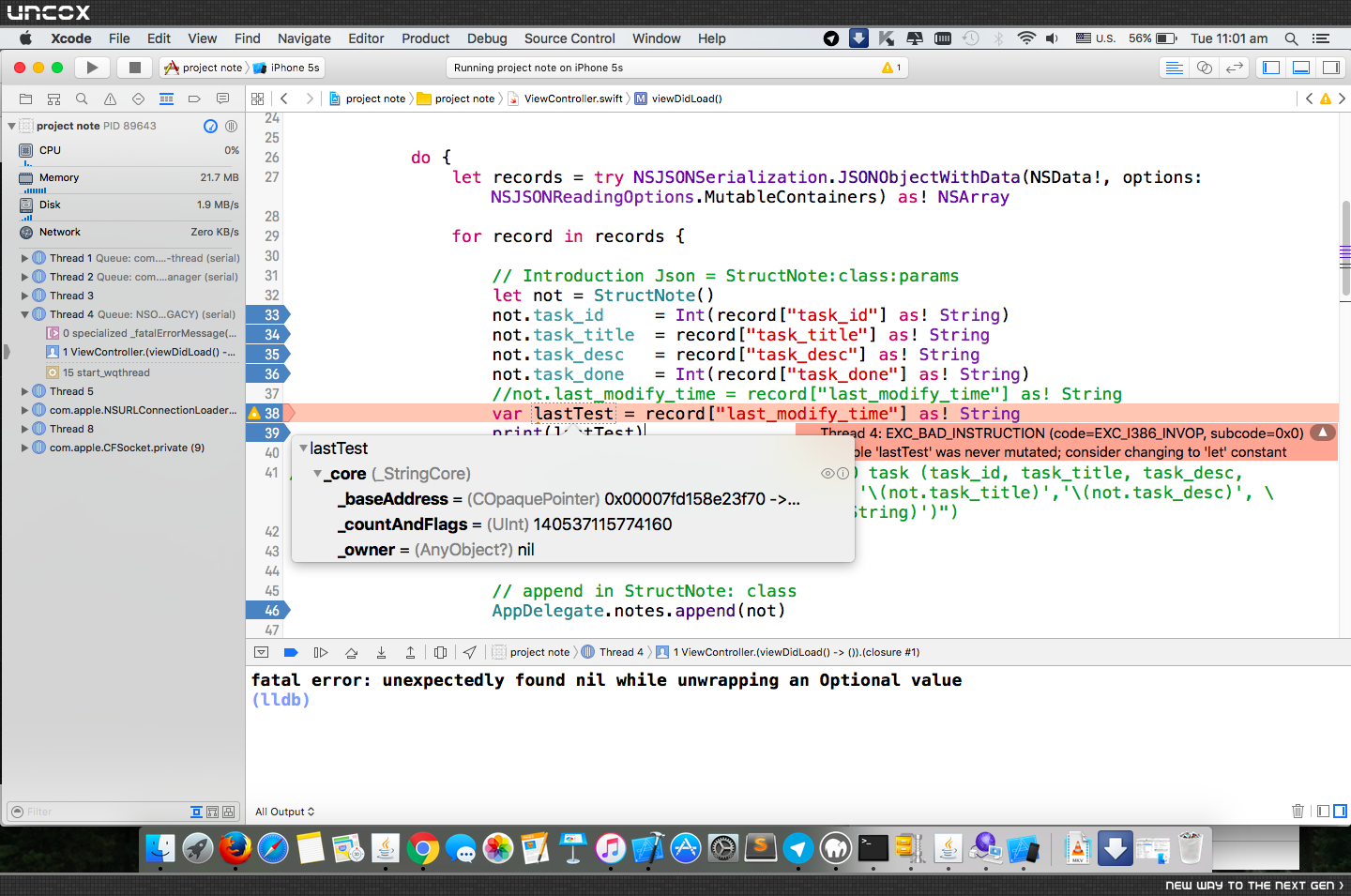This screenshot has width=1351, height=896.
Task: Switch to the Standard editor
Action: tap(1174, 68)
